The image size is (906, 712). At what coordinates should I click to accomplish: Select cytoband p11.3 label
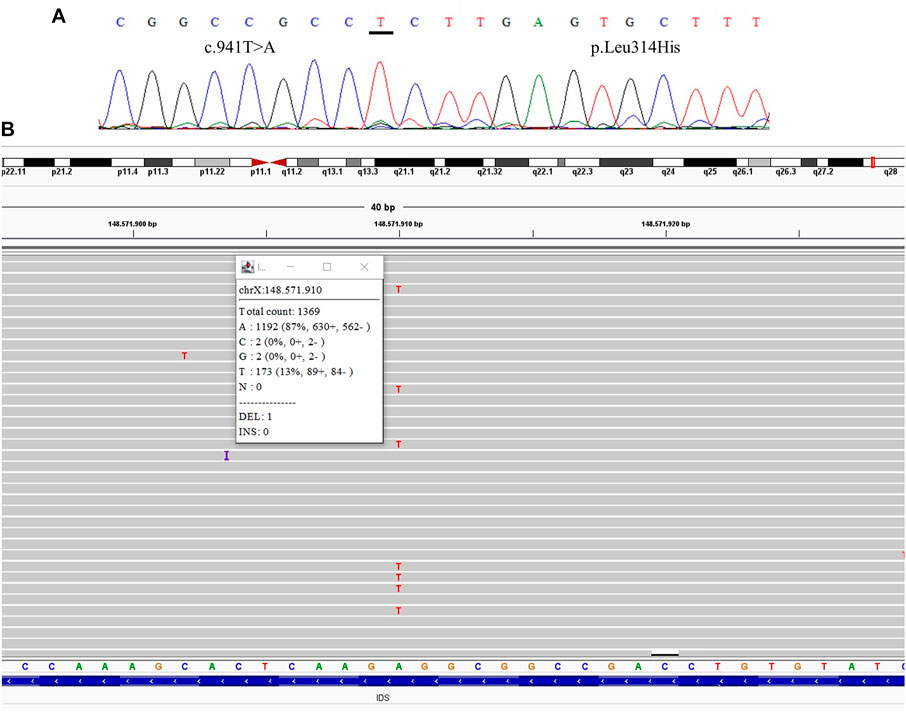pyautogui.click(x=158, y=172)
